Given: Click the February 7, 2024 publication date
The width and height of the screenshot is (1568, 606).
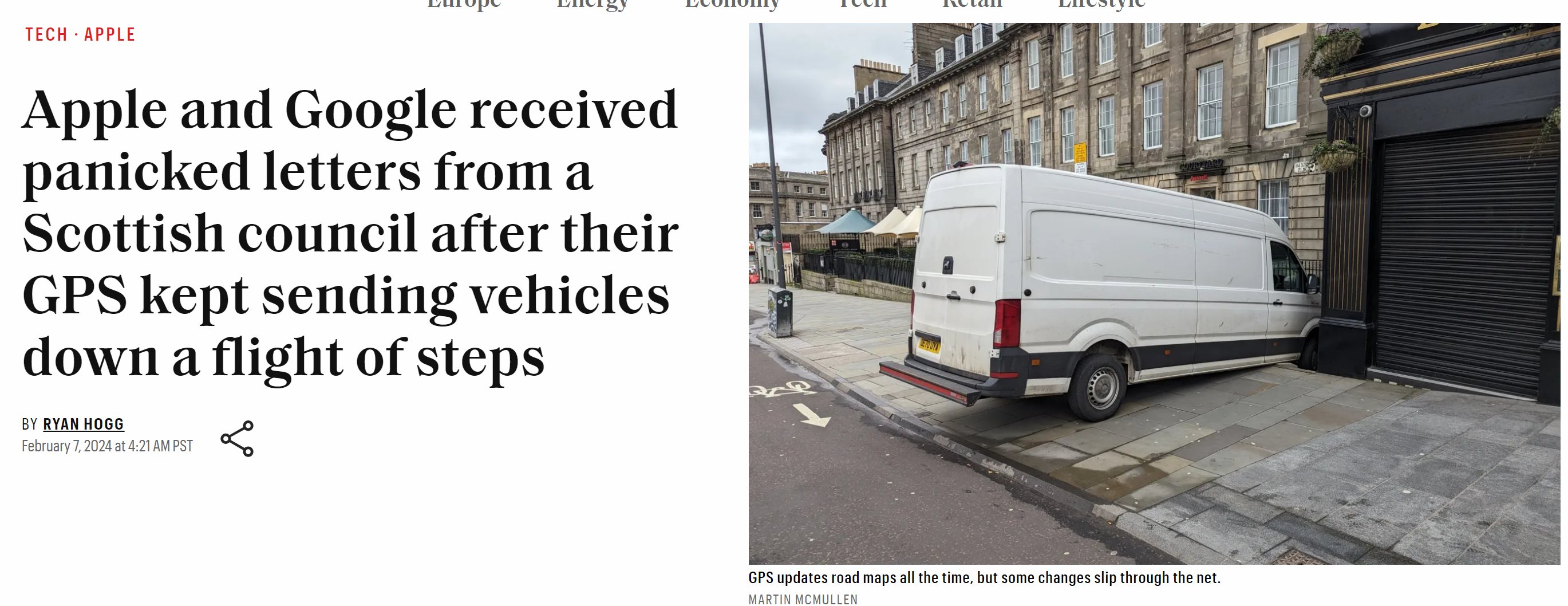Looking at the screenshot, I should tap(107, 446).
